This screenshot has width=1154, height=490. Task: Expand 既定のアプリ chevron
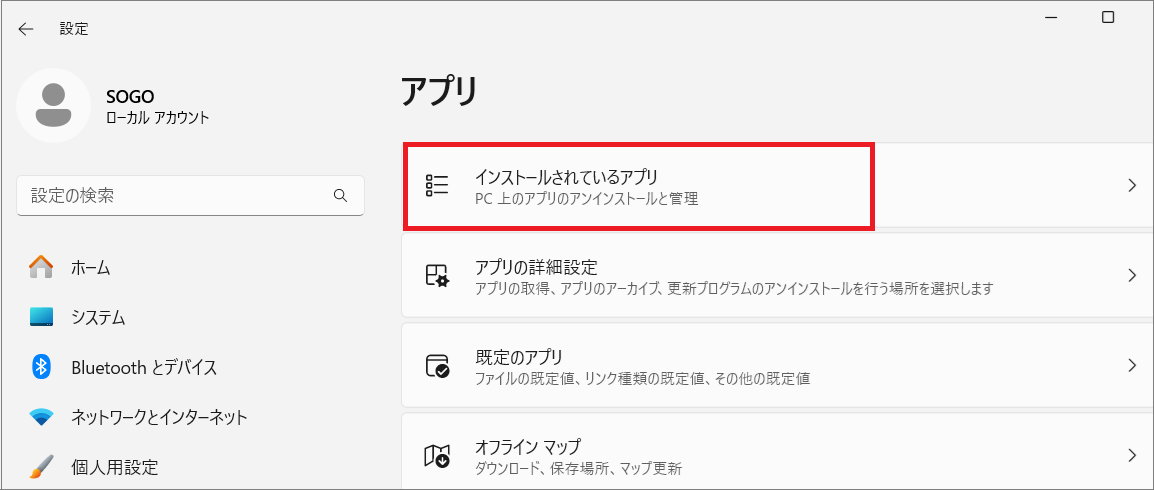tap(1132, 366)
